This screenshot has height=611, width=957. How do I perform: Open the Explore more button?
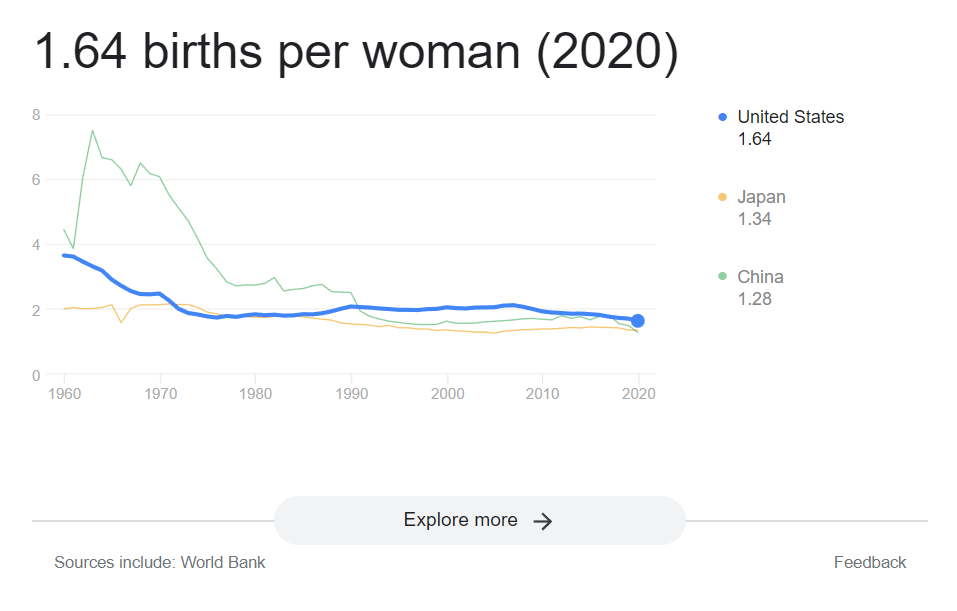tap(479, 520)
